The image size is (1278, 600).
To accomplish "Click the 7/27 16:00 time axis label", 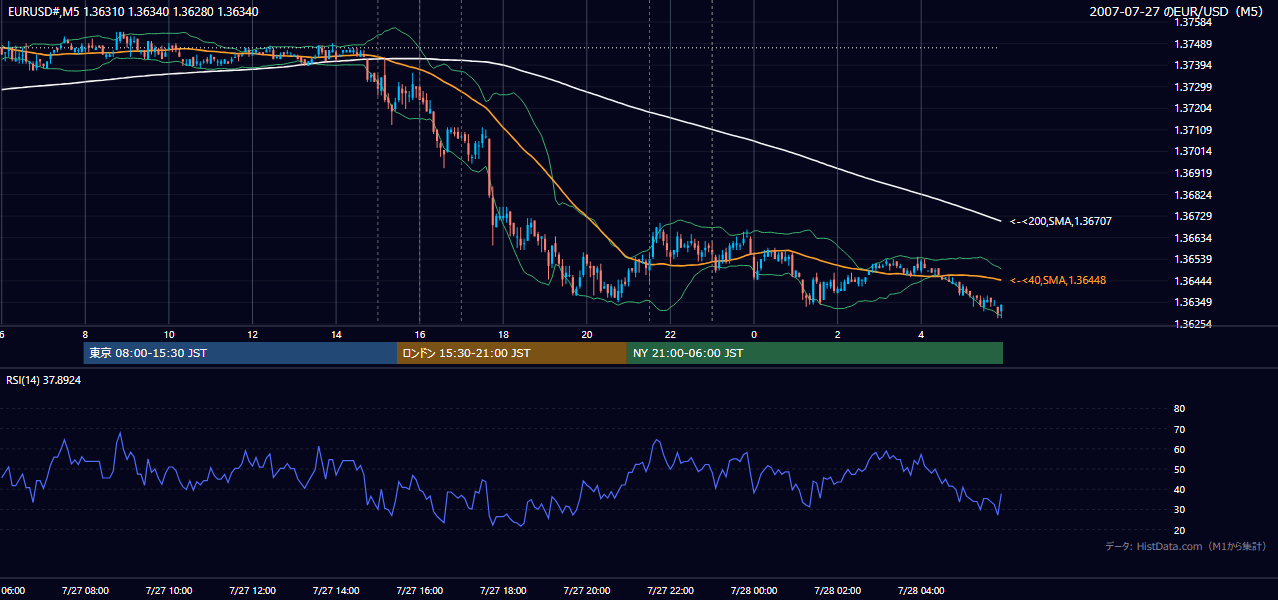I will (420, 590).
